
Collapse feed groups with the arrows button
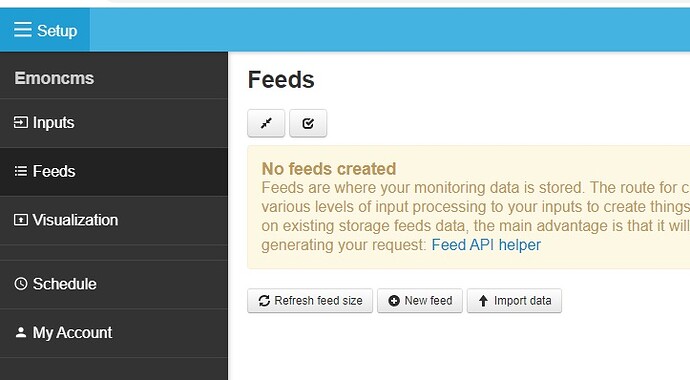pyautogui.click(x=266, y=123)
